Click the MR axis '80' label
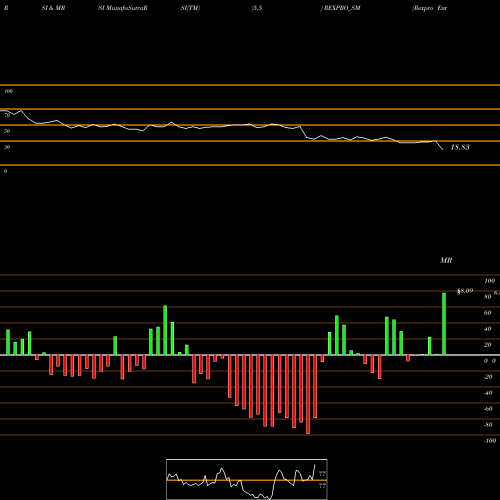 488,297
